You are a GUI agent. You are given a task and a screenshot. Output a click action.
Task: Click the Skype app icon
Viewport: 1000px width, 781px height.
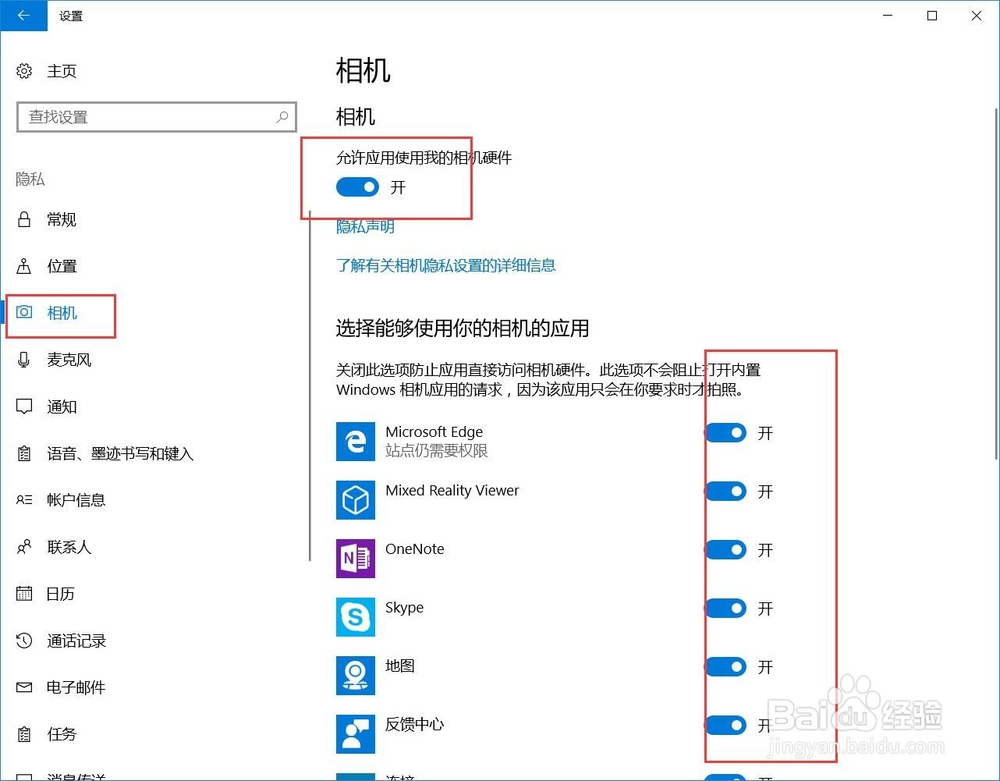[355, 617]
